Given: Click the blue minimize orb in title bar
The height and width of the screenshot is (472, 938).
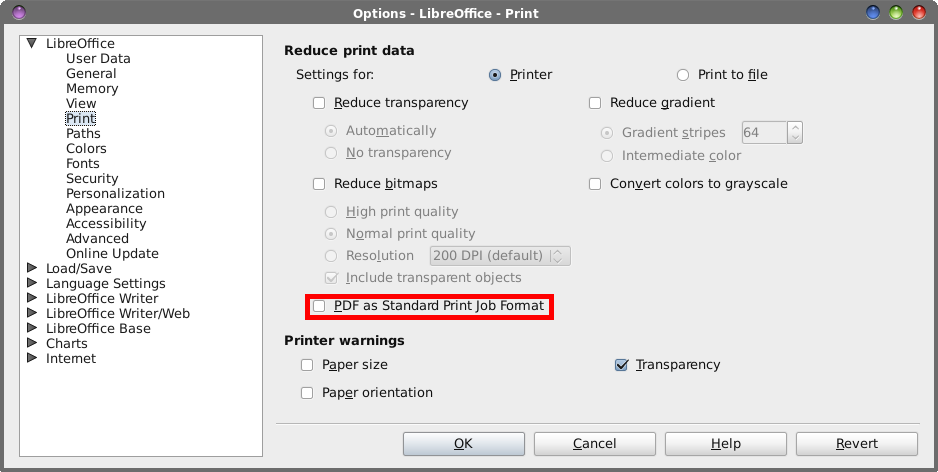Looking at the screenshot, I should click(873, 12).
